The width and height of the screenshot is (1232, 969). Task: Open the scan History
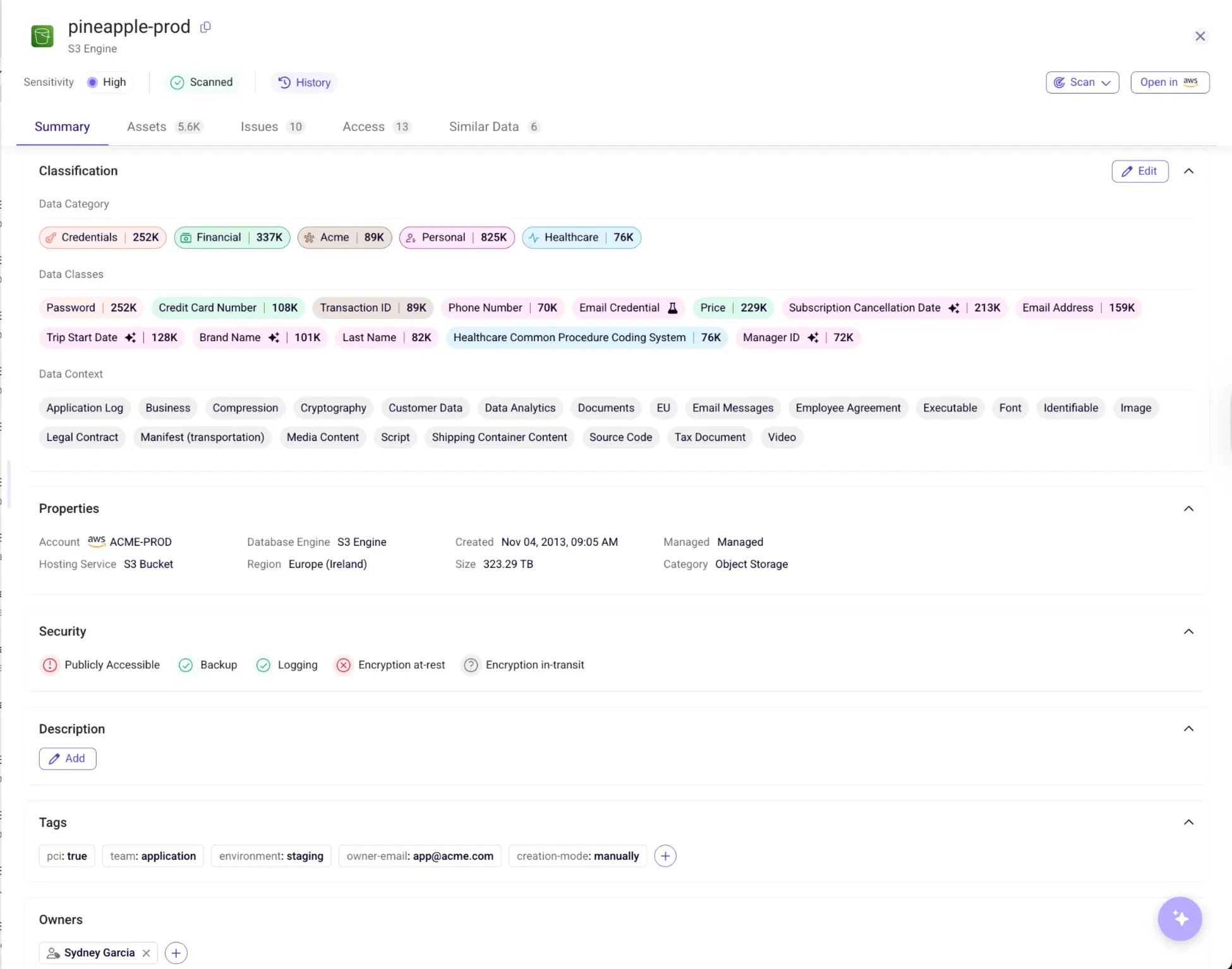304,82
